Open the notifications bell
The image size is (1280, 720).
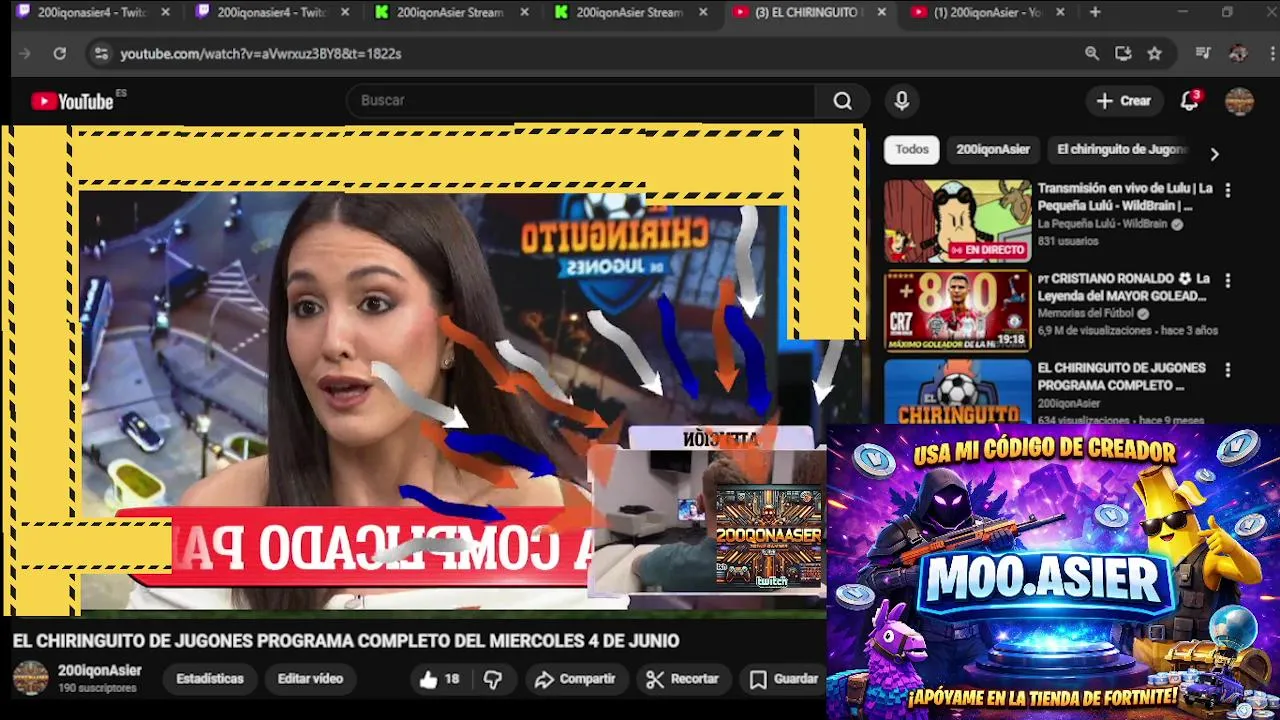tap(1189, 101)
